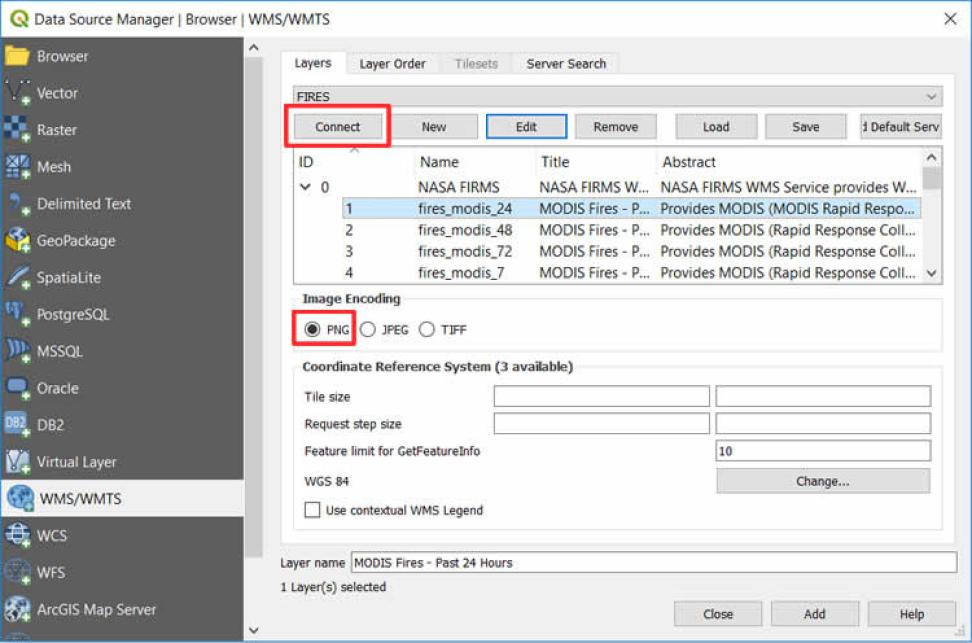Image resolution: width=972 pixels, height=643 pixels.
Task: Click the Load connections button
Action: [x=716, y=126]
